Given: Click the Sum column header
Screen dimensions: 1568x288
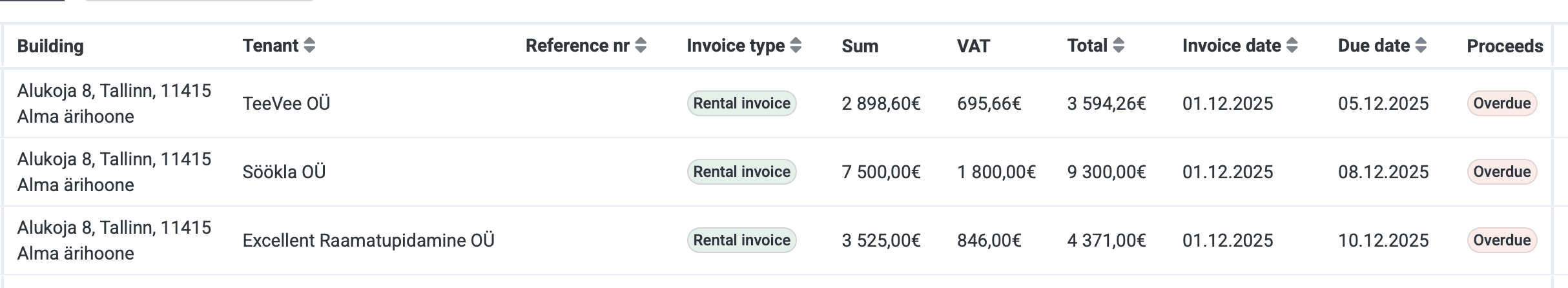Looking at the screenshot, I should pos(860,46).
